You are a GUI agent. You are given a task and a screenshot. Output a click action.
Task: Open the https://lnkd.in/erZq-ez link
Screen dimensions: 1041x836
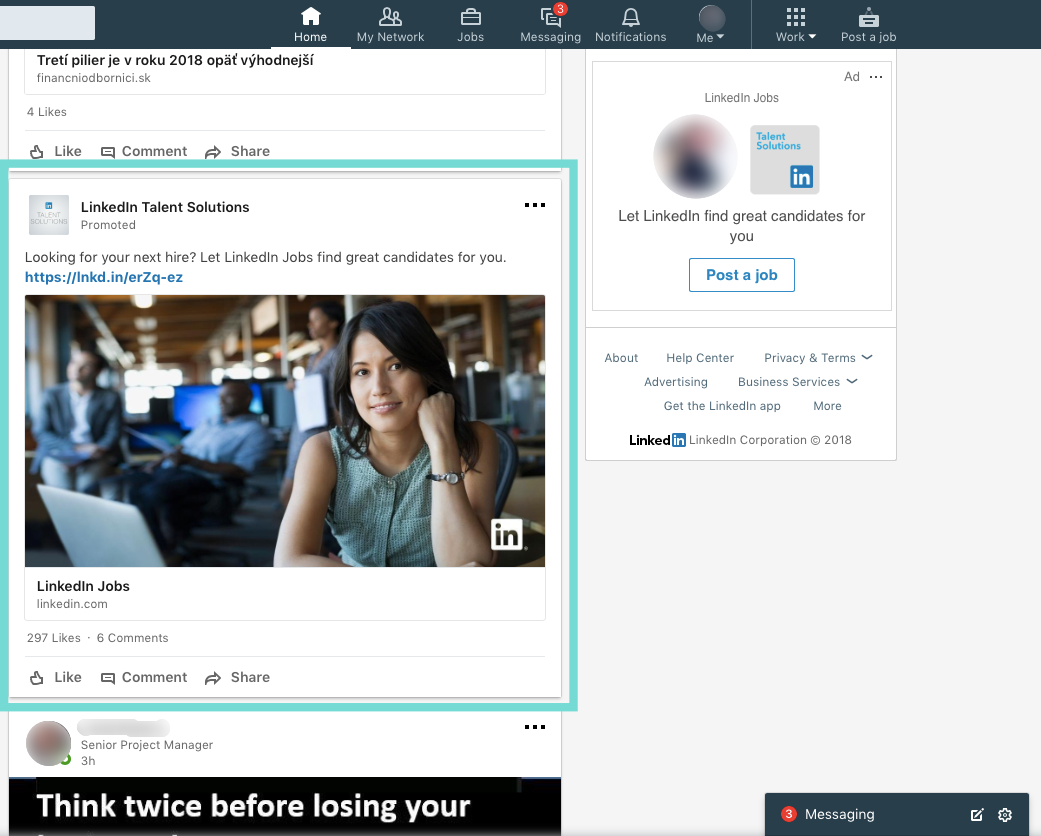click(104, 277)
